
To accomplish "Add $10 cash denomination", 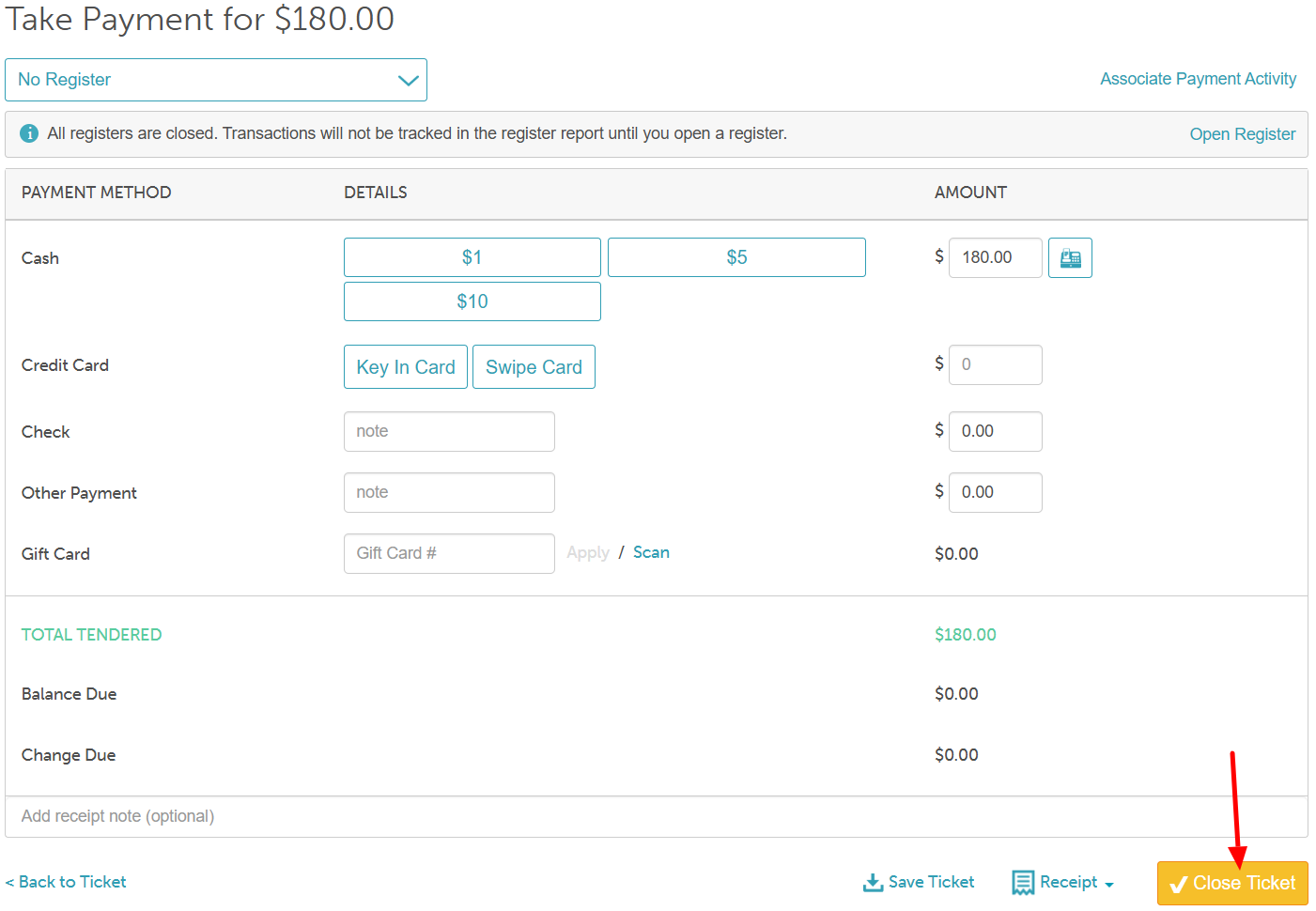I will pyautogui.click(x=472, y=301).
